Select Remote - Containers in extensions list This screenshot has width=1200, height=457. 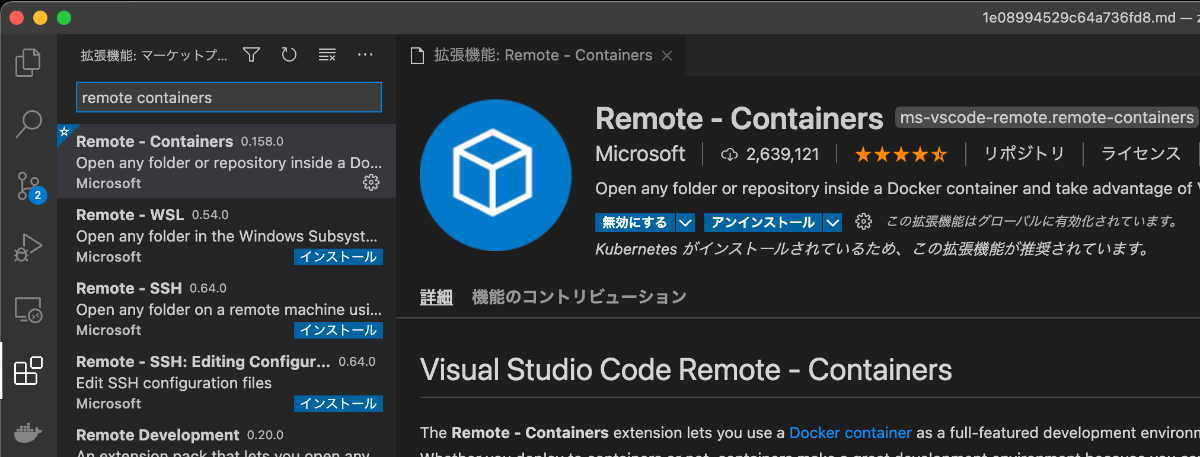coord(228,162)
